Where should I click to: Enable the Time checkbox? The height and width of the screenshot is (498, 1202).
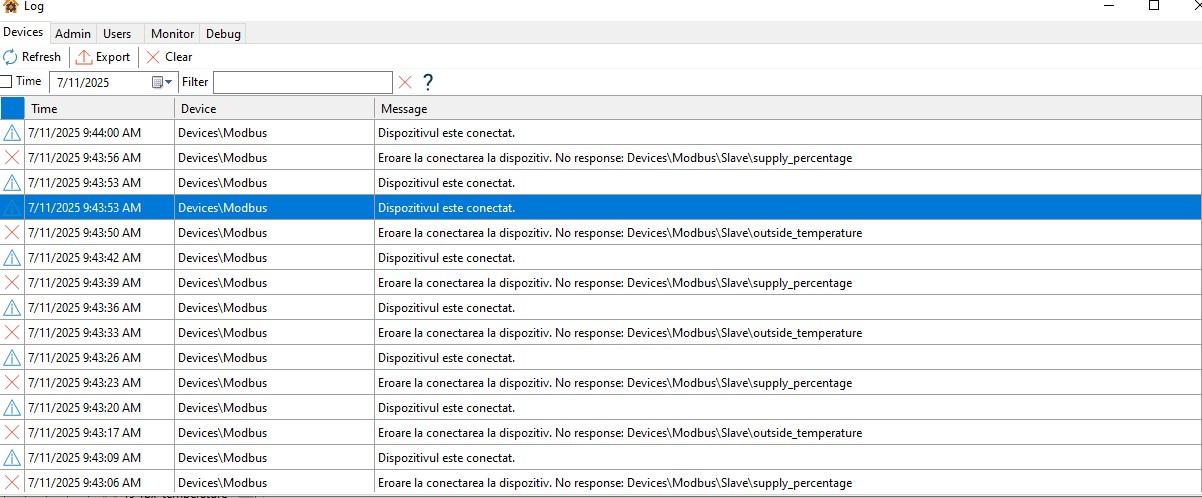pos(7,82)
